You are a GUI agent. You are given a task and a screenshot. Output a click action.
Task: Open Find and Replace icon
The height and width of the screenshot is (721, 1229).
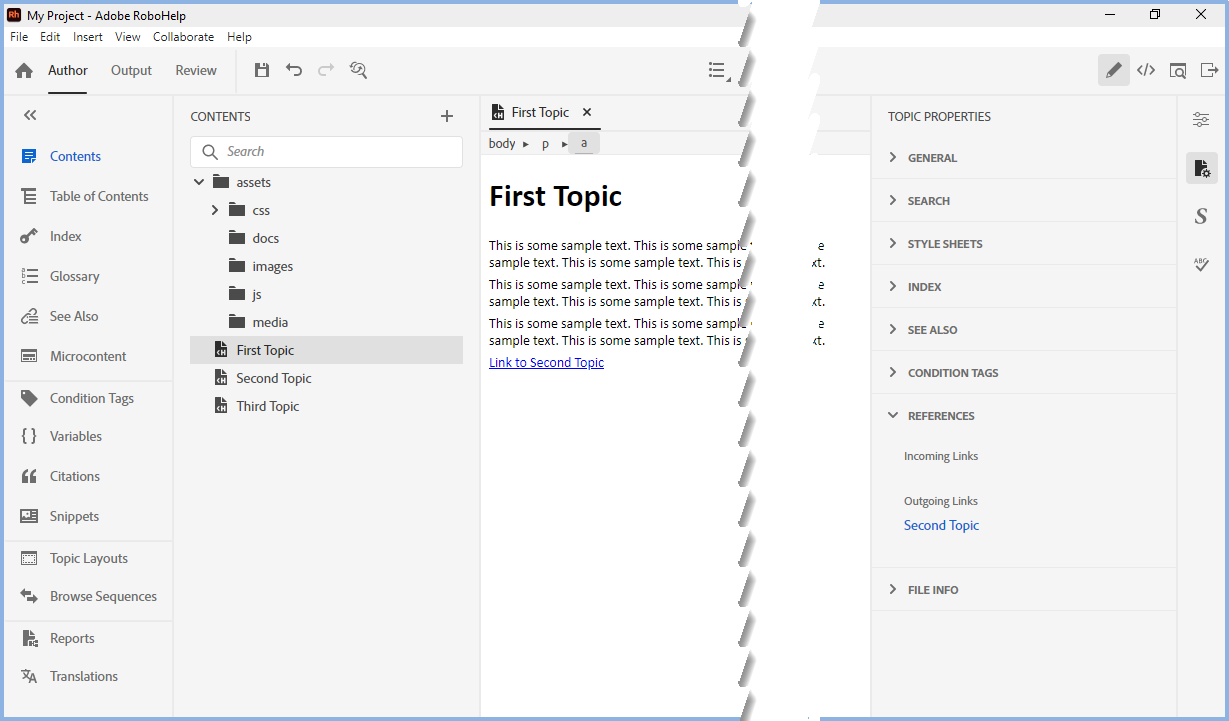358,70
